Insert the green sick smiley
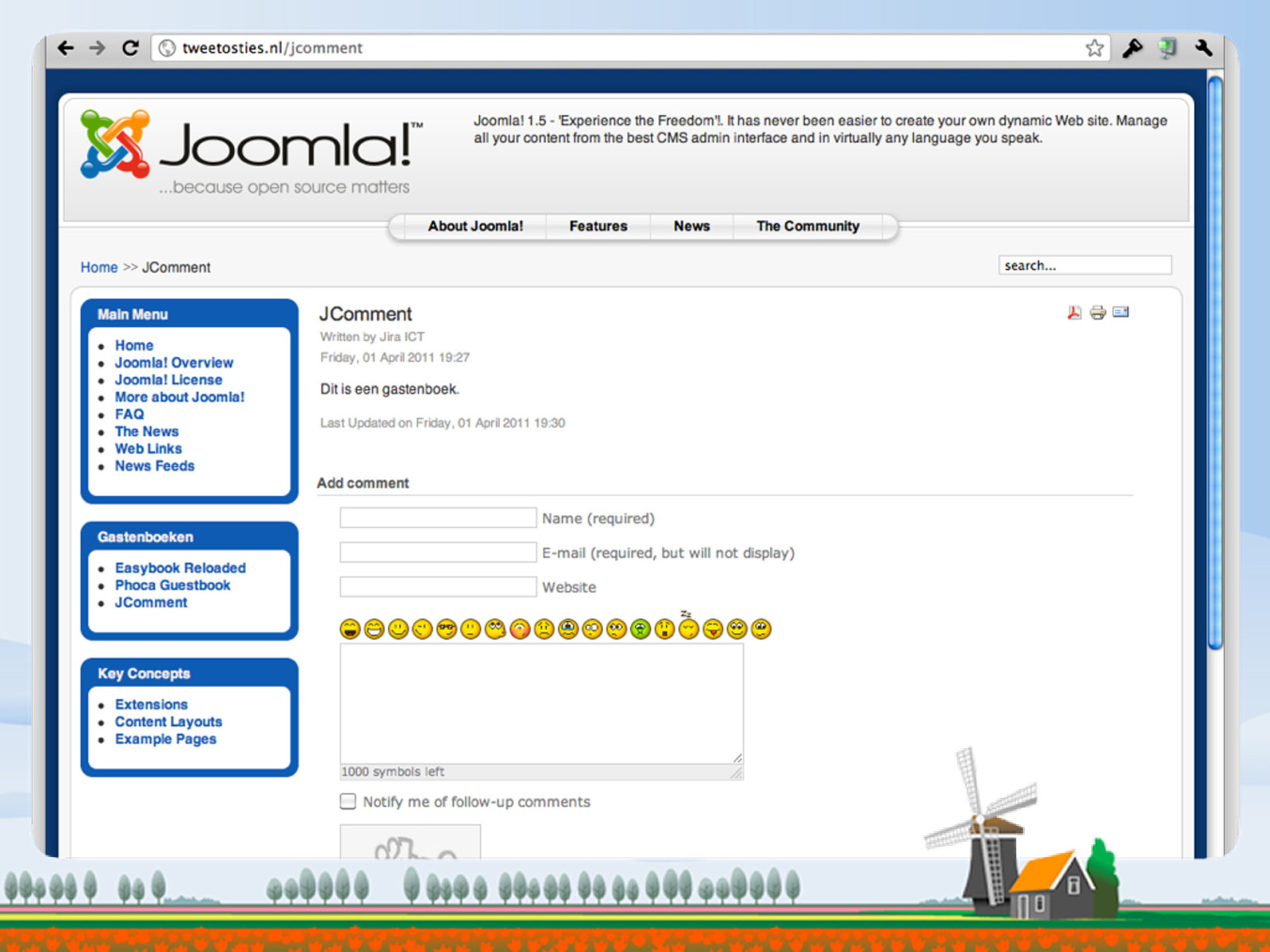 (x=641, y=629)
